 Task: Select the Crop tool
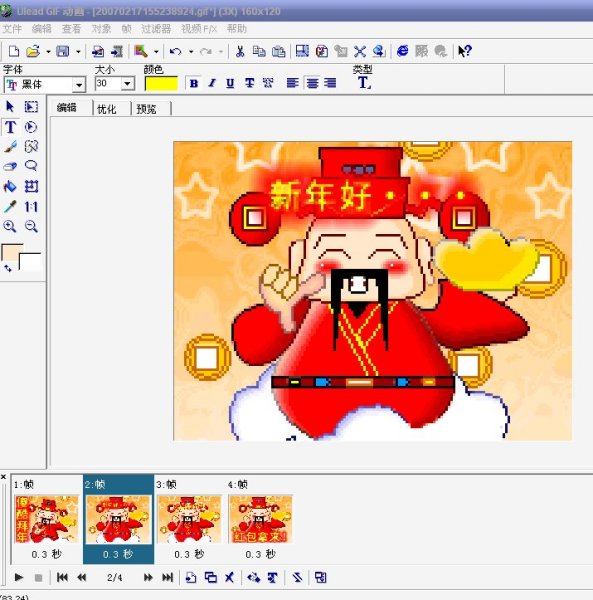(31, 186)
